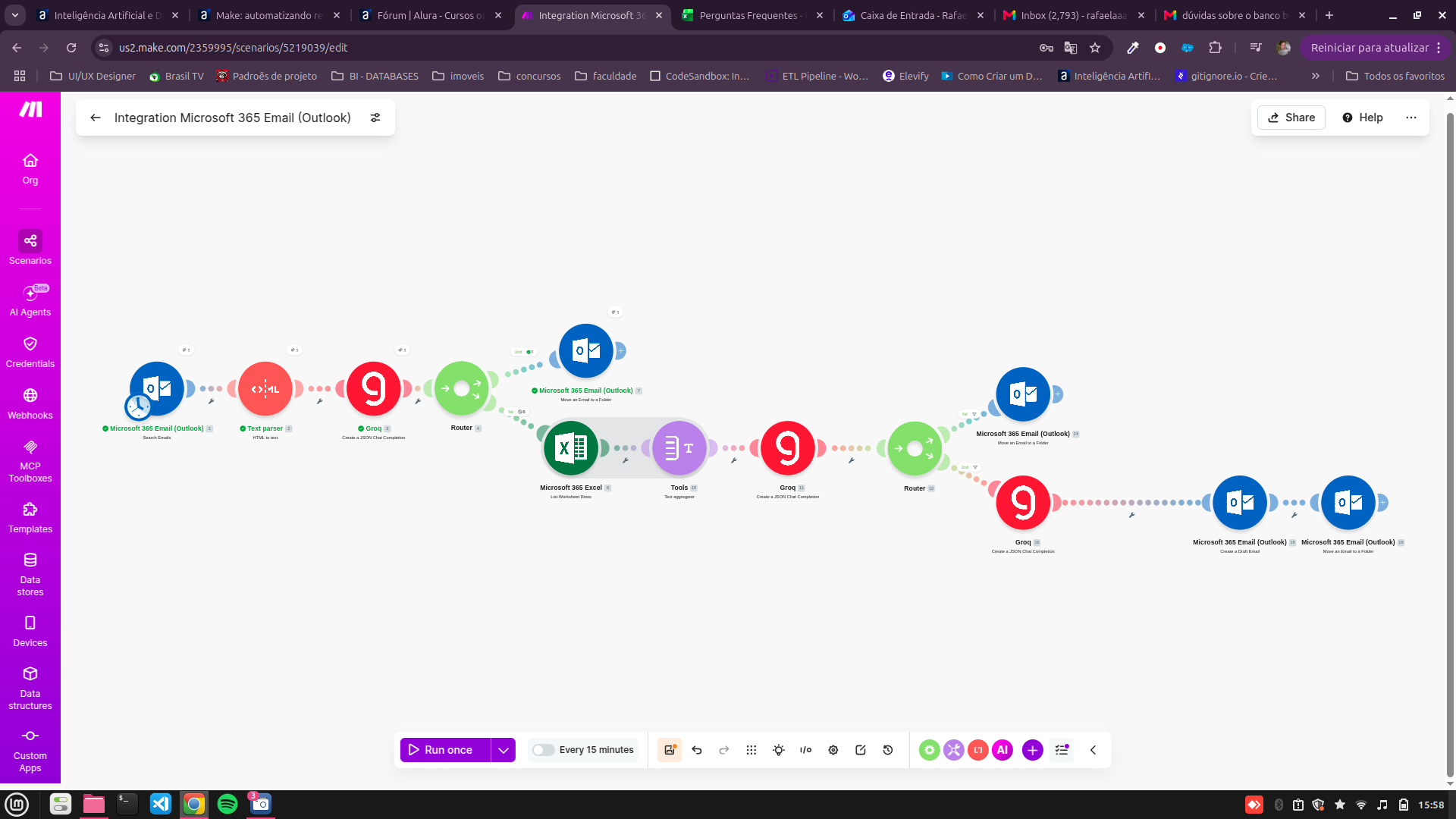Open the scenario options sliders icon
This screenshot has height=819, width=1456.
tap(375, 118)
